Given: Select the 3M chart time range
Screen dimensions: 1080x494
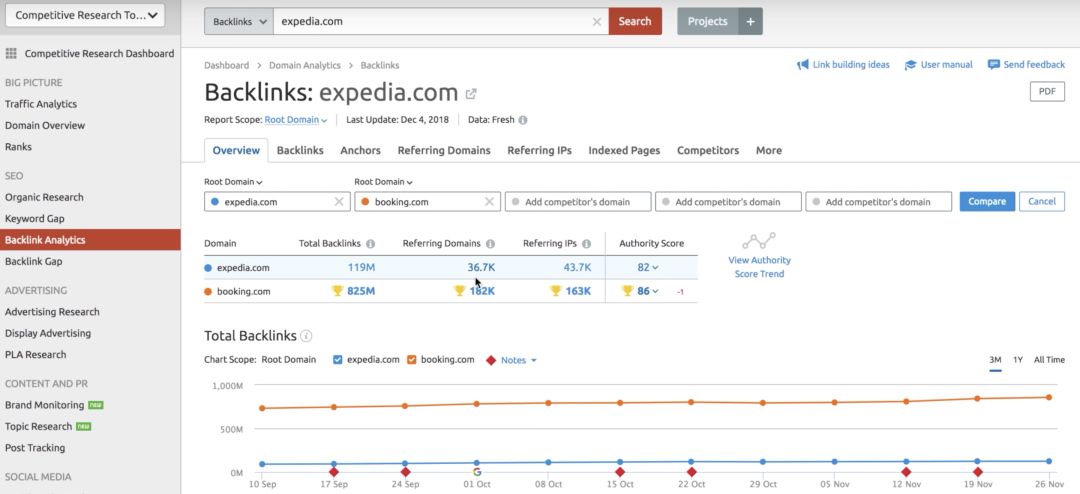Looking at the screenshot, I should [995, 360].
